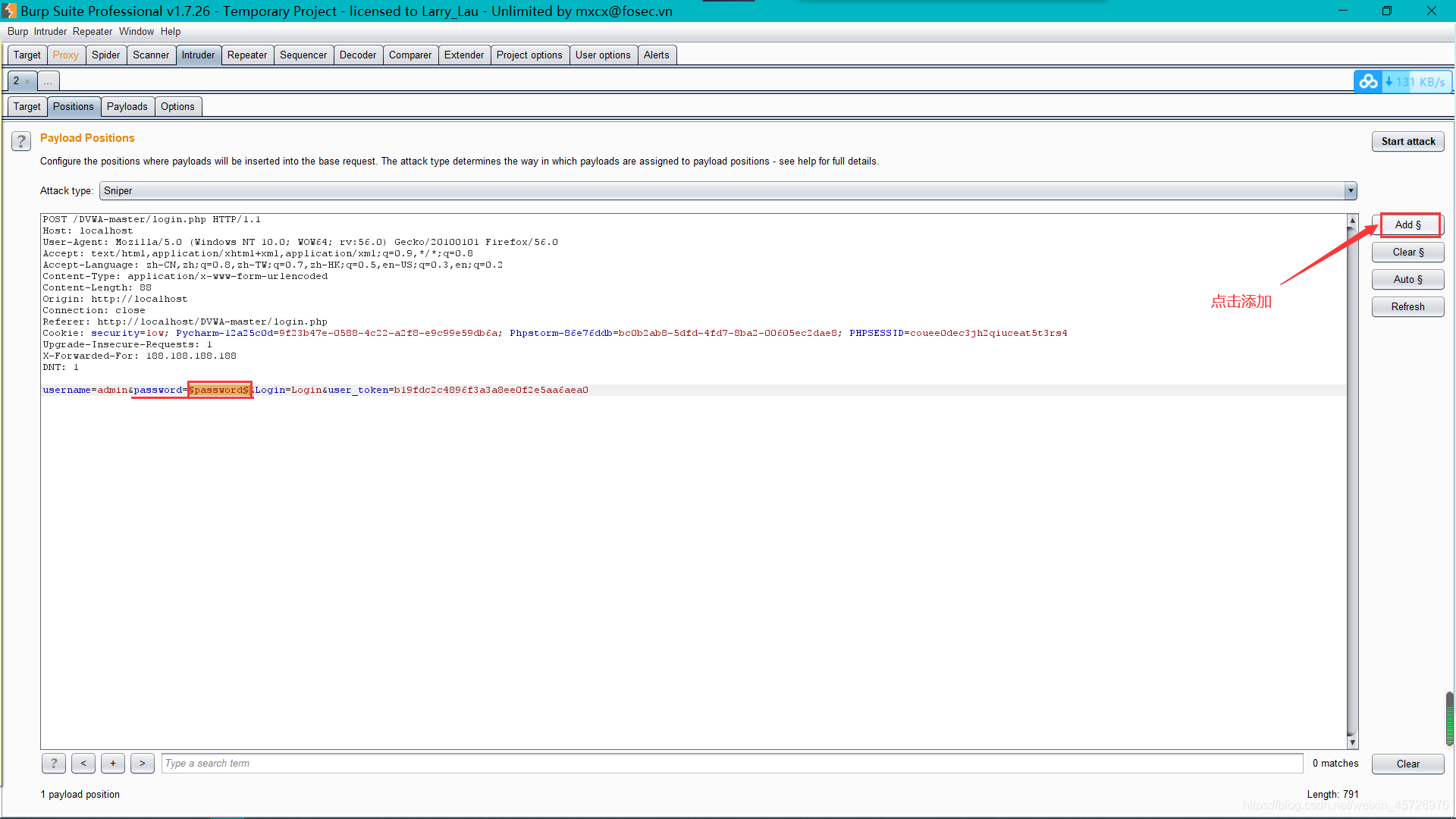Open the Attack type Sniper dropdown
The image size is (1456, 819).
[728, 191]
